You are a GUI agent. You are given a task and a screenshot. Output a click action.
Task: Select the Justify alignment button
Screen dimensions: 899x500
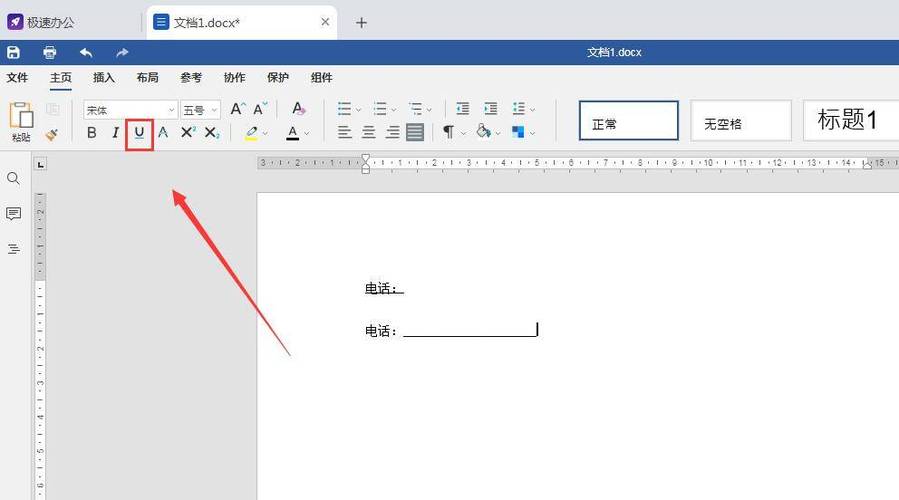point(415,132)
